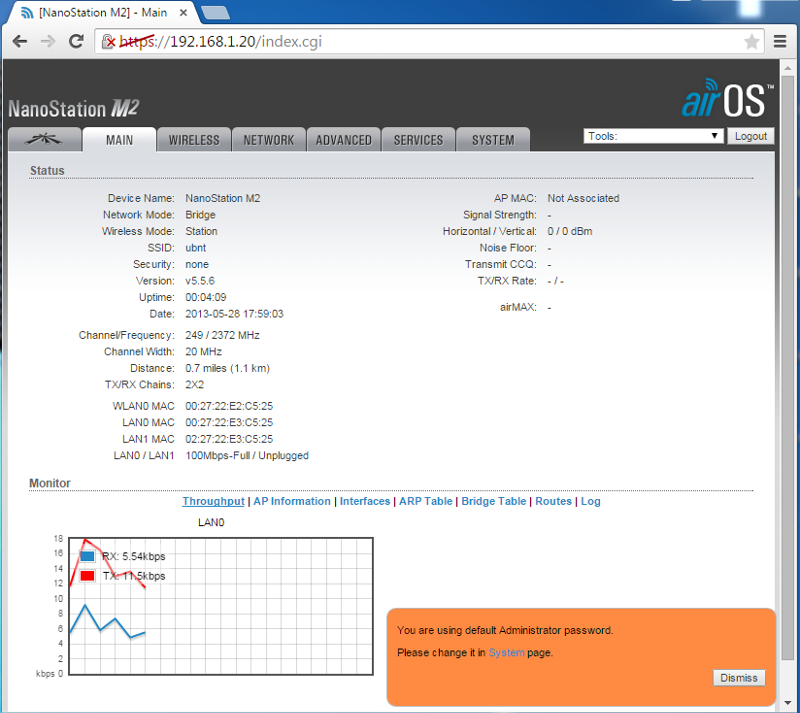800x713 pixels.
Task: Click the browser forward arrow
Action: 47,42
